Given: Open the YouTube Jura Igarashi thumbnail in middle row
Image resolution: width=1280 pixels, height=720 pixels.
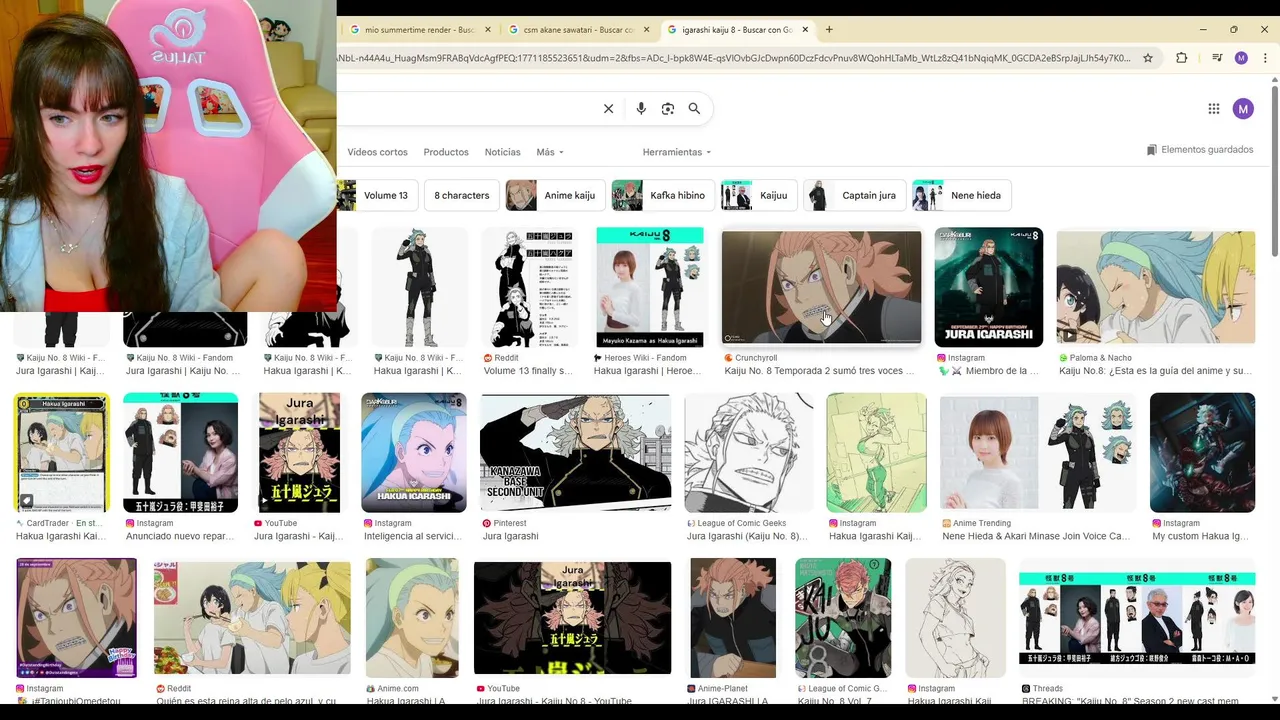Looking at the screenshot, I should pos(299,453).
